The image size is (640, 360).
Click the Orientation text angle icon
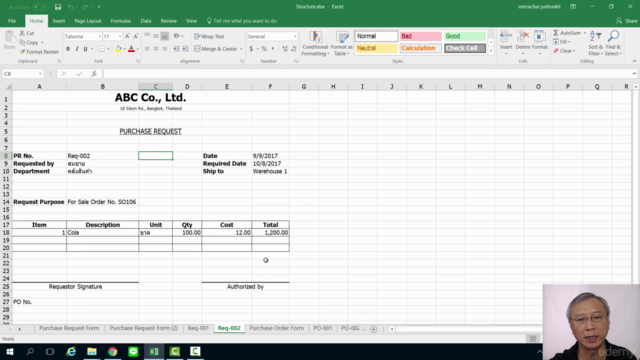(x=177, y=36)
